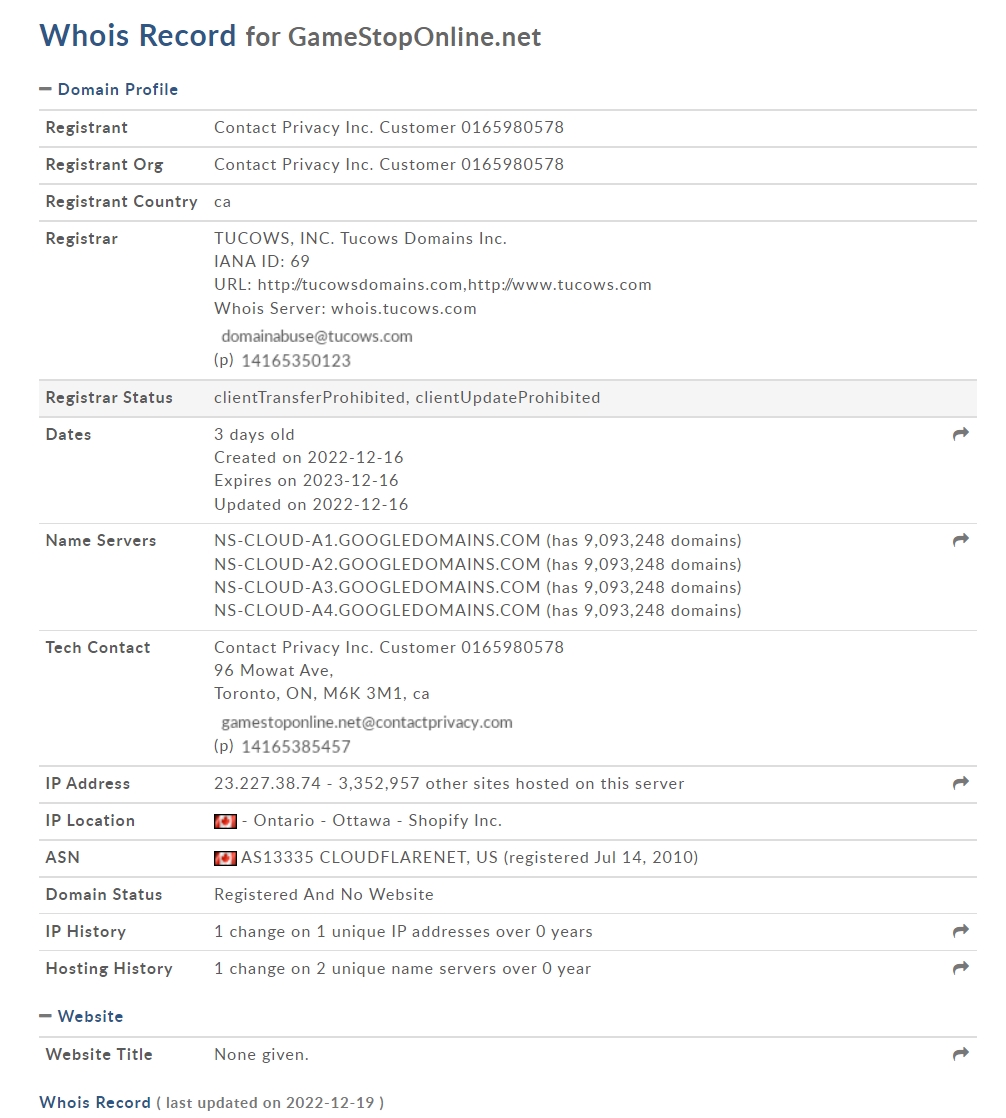Select Updated on 2022-12-16 date
Image resolution: width=1006 pixels, height=1118 pixels.
[x=311, y=505]
